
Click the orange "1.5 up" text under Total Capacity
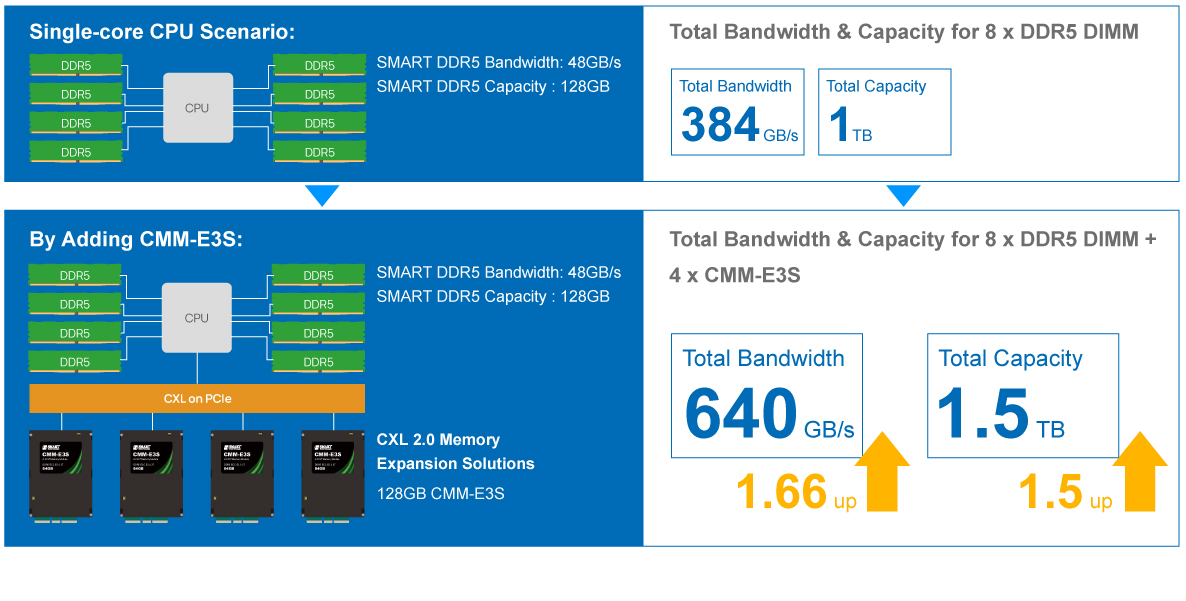pyautogui.click(x=1065, y=491)
